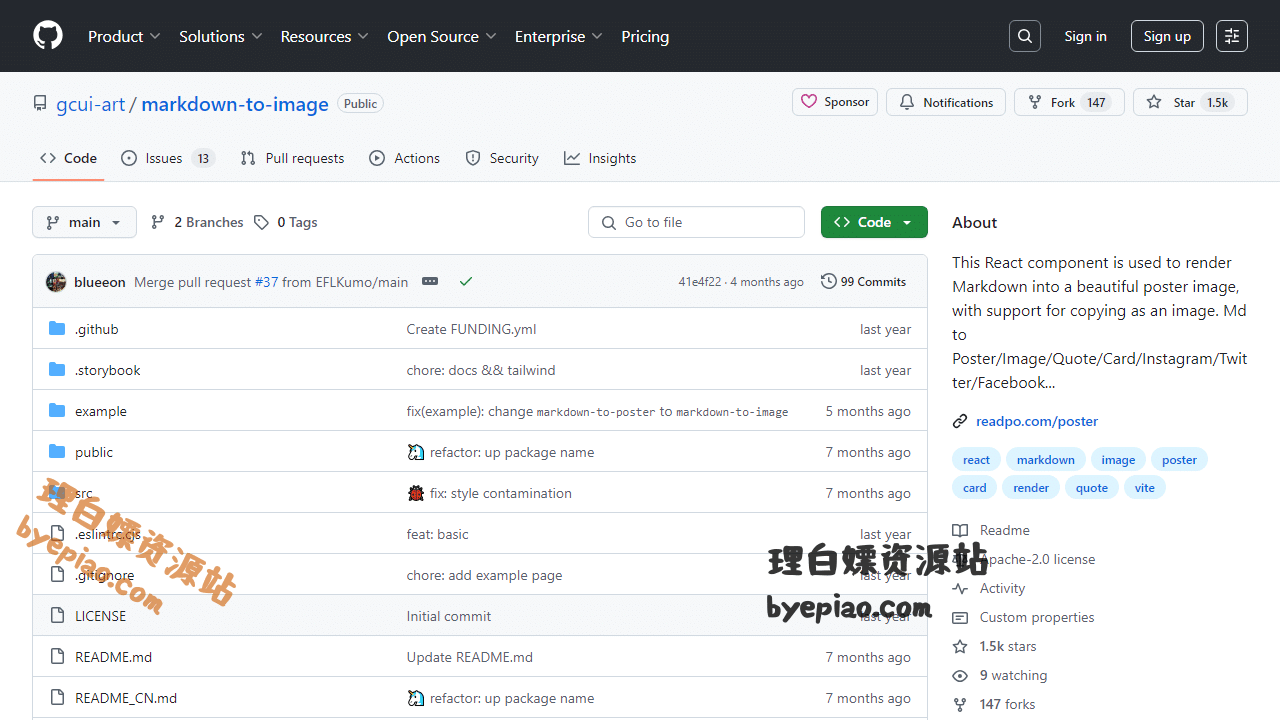Screen dimensions: 1280x720
Task: Click the tag icon beside 0 Tags
Action: pyautogui.click(x=261, y=222)
